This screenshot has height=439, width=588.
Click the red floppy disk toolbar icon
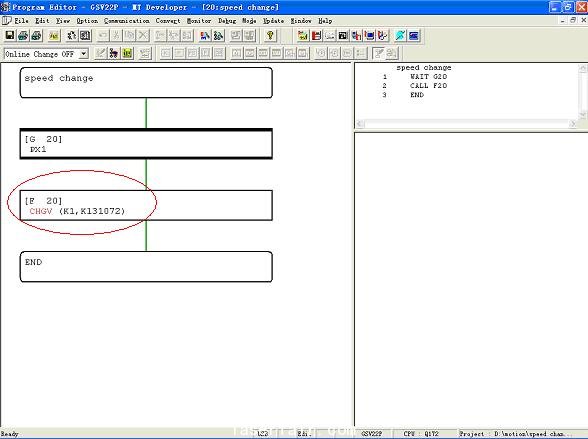pyautogui.click(x=316, y=36)
